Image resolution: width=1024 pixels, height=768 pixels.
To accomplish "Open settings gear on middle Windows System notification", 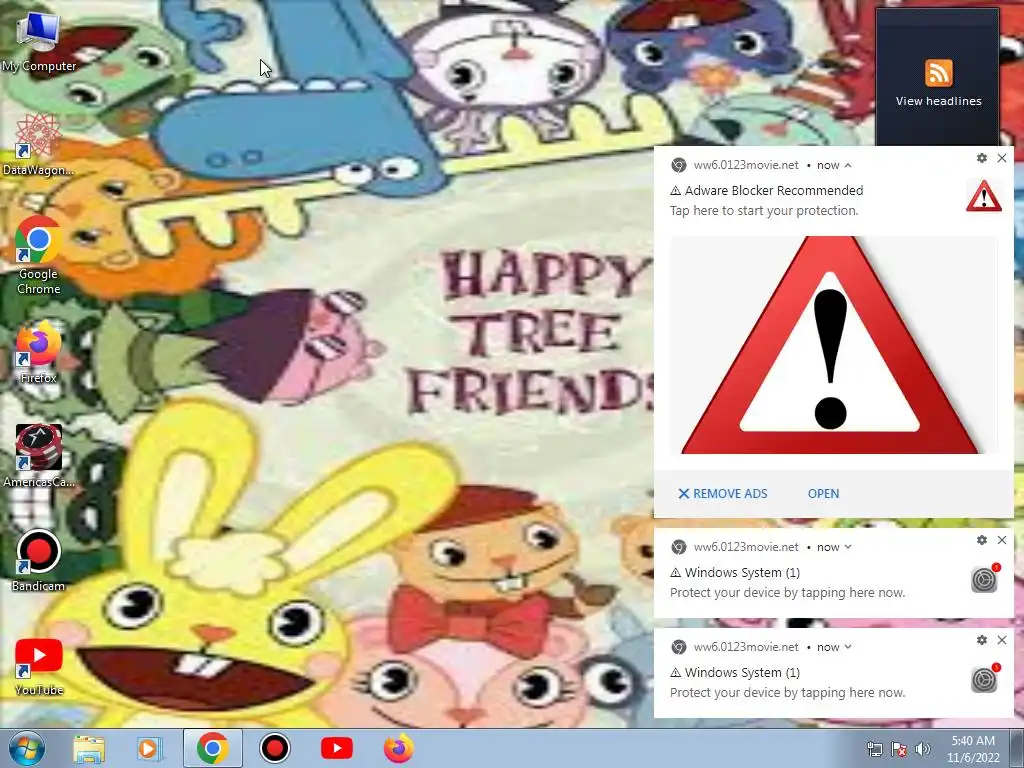I will [x=982, y=540].
